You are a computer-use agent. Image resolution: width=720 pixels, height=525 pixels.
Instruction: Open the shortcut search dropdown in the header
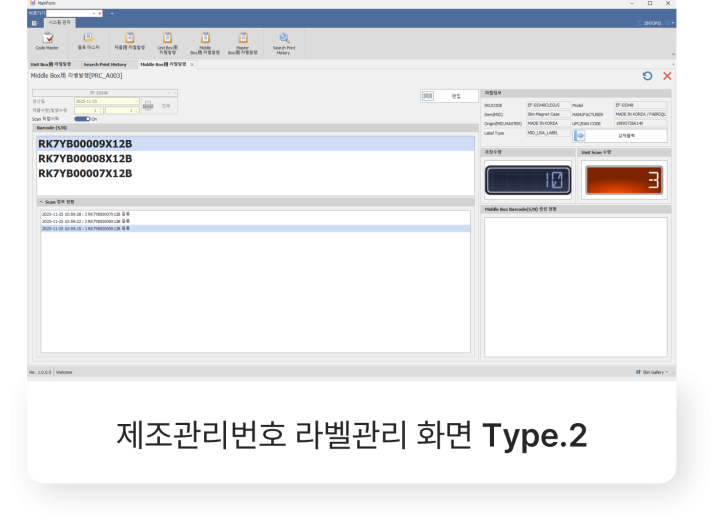[x=94, y=13]
